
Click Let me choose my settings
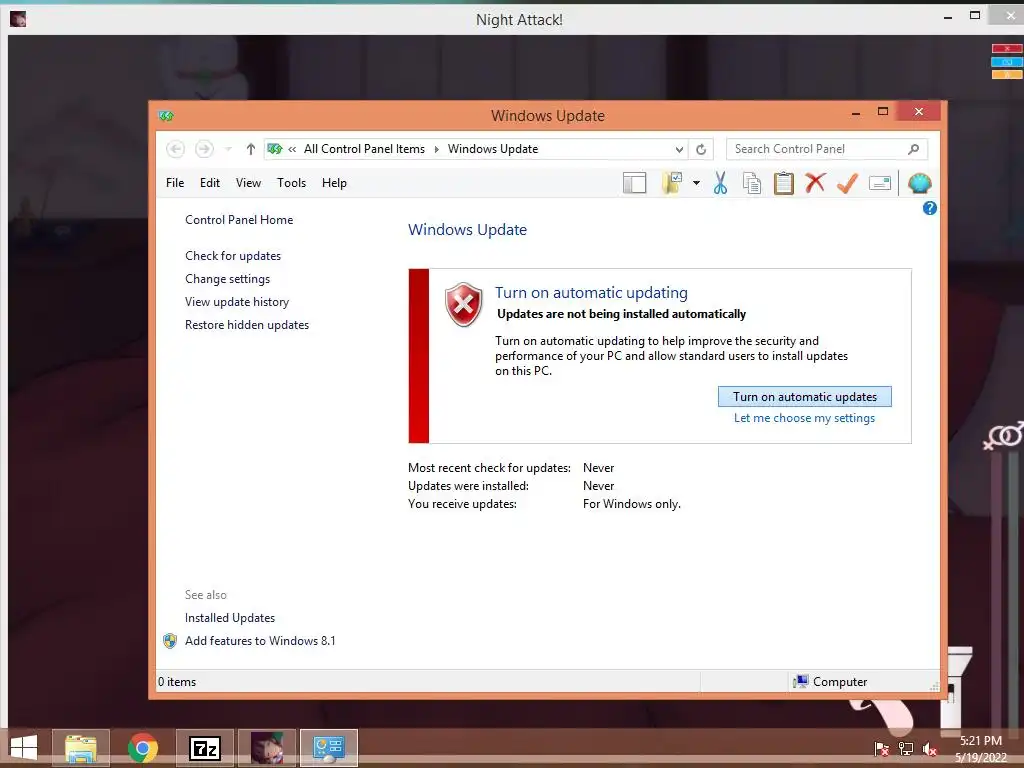(805, 418)
